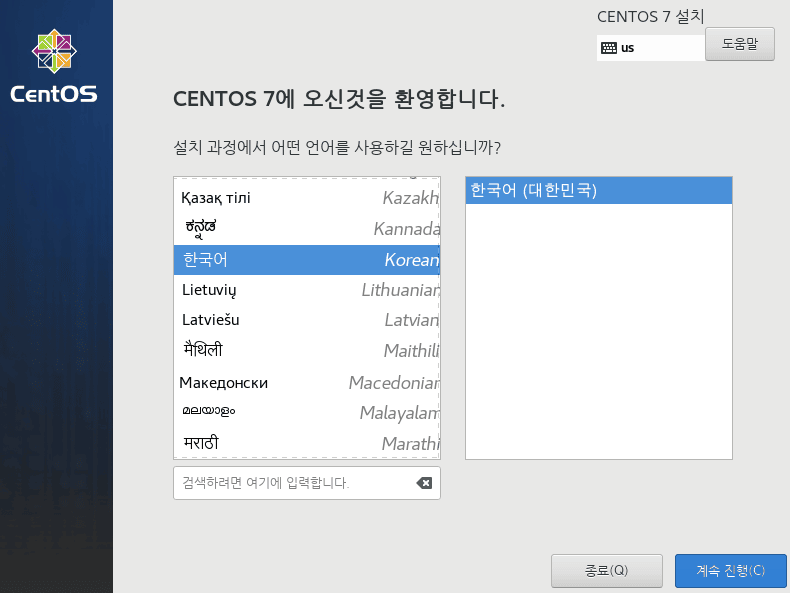
Task: Select Latviešu Latvian language row
Action: coord(307,320)
